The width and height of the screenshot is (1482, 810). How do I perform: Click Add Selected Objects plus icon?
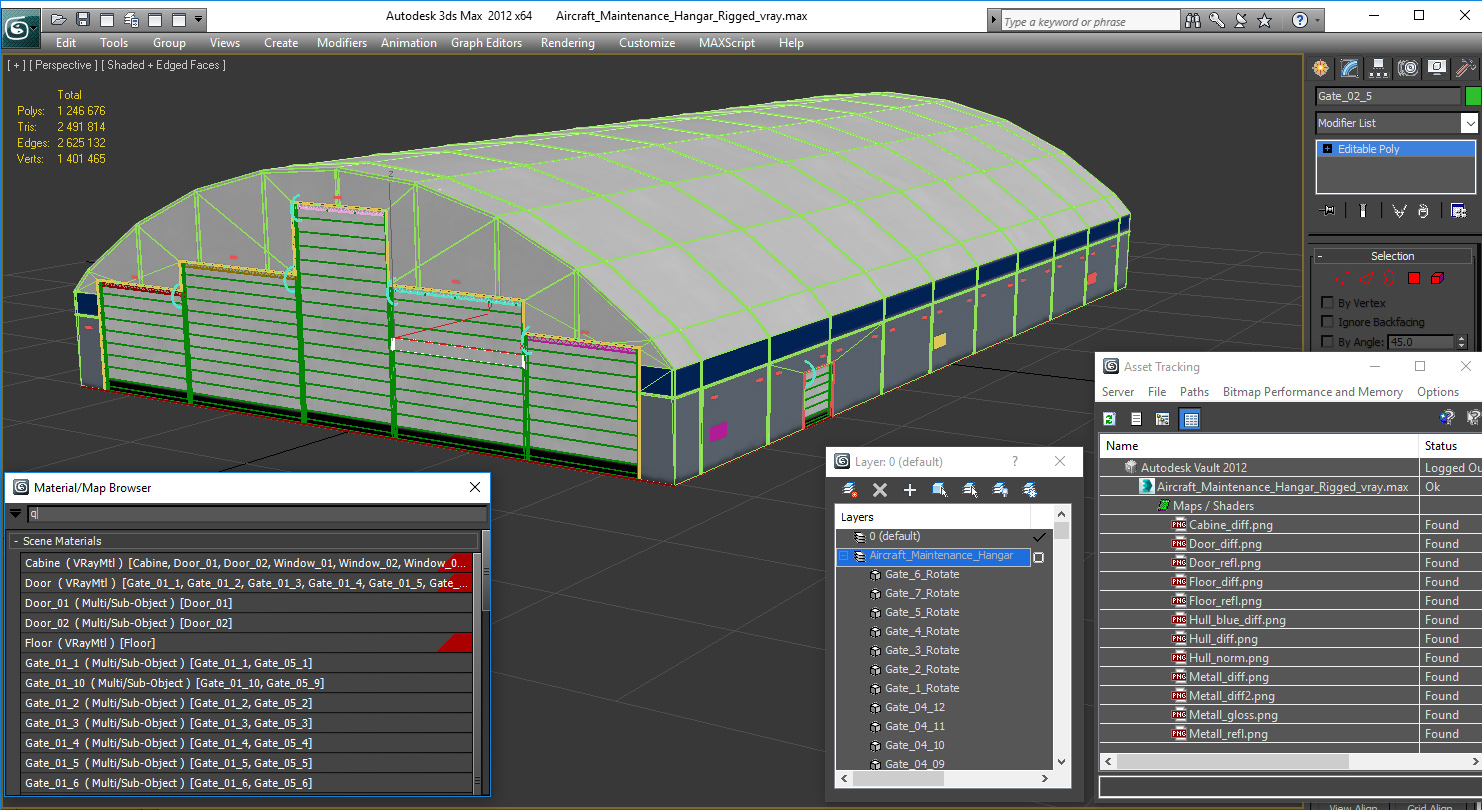pyautogui.click(x=910, y=490)
